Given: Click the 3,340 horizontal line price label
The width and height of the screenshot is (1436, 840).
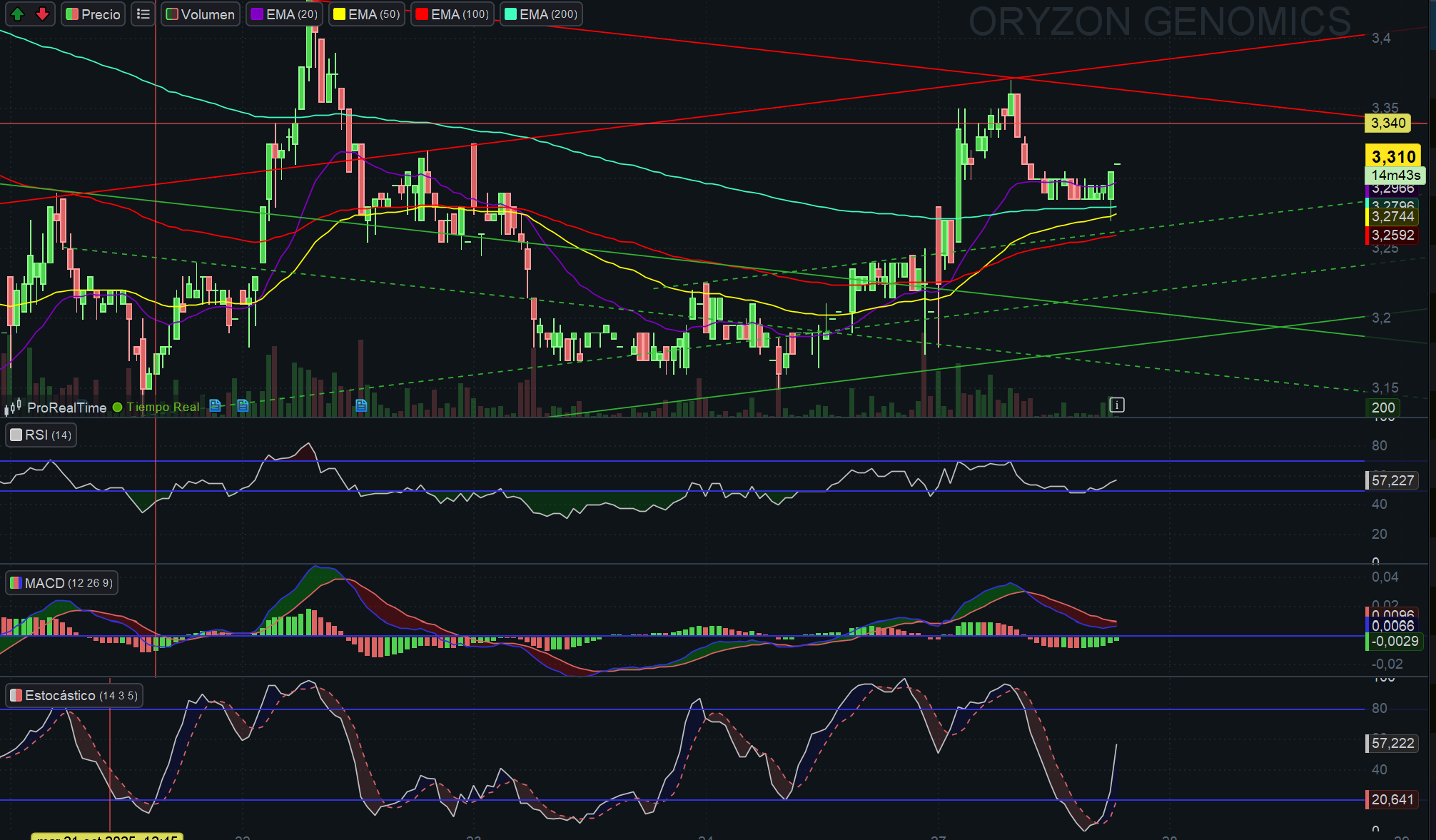Looking at the screenshot, I should (1388, 123).
